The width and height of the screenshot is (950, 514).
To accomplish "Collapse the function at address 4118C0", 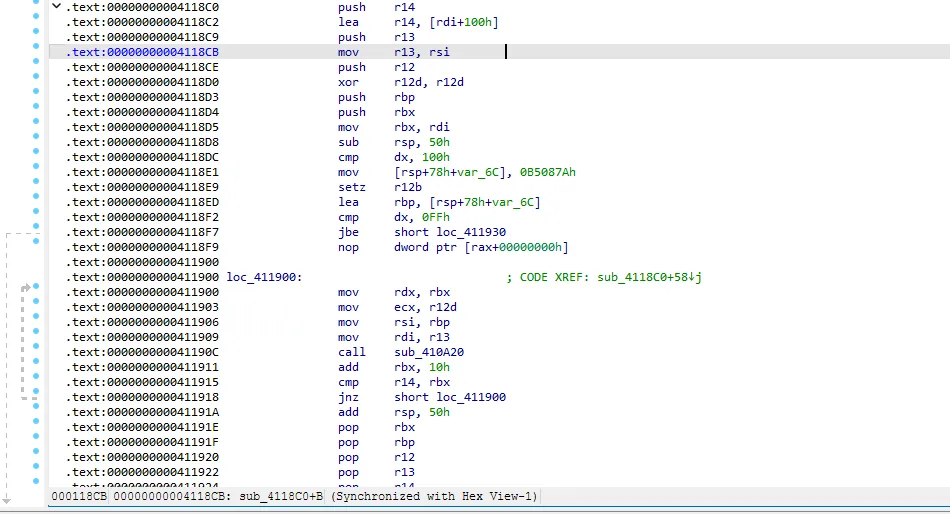I will [x=56, y=7].
